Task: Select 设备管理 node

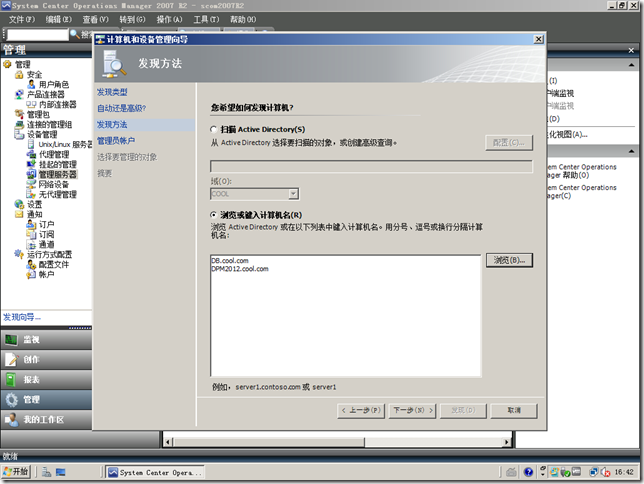Action: pos(42,134)
